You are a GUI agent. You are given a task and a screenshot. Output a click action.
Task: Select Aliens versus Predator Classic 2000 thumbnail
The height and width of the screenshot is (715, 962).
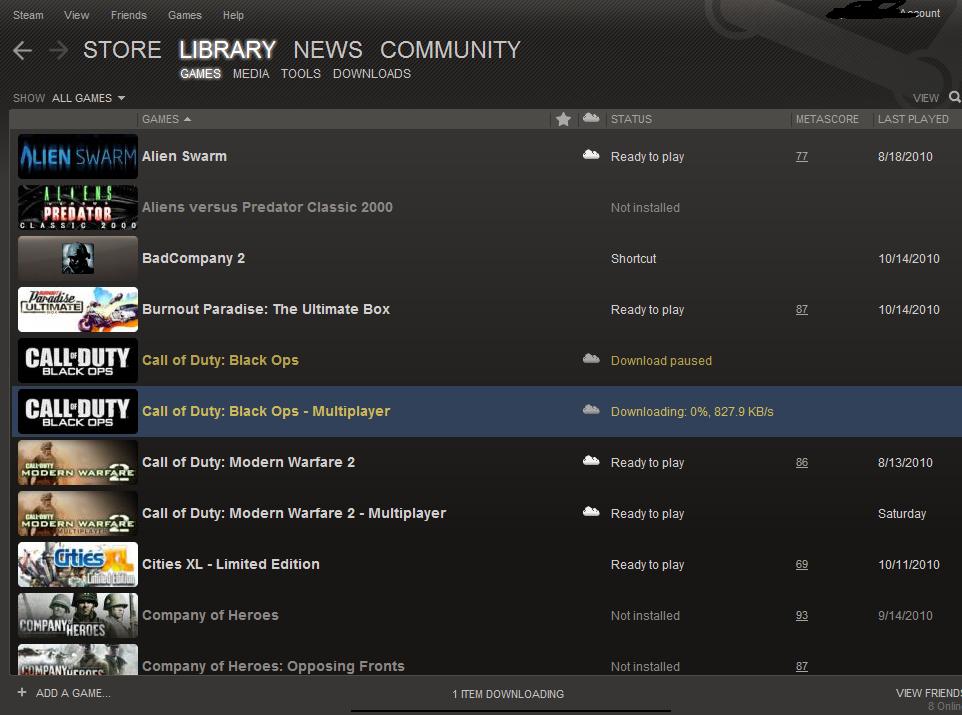[x=78, y=207]
